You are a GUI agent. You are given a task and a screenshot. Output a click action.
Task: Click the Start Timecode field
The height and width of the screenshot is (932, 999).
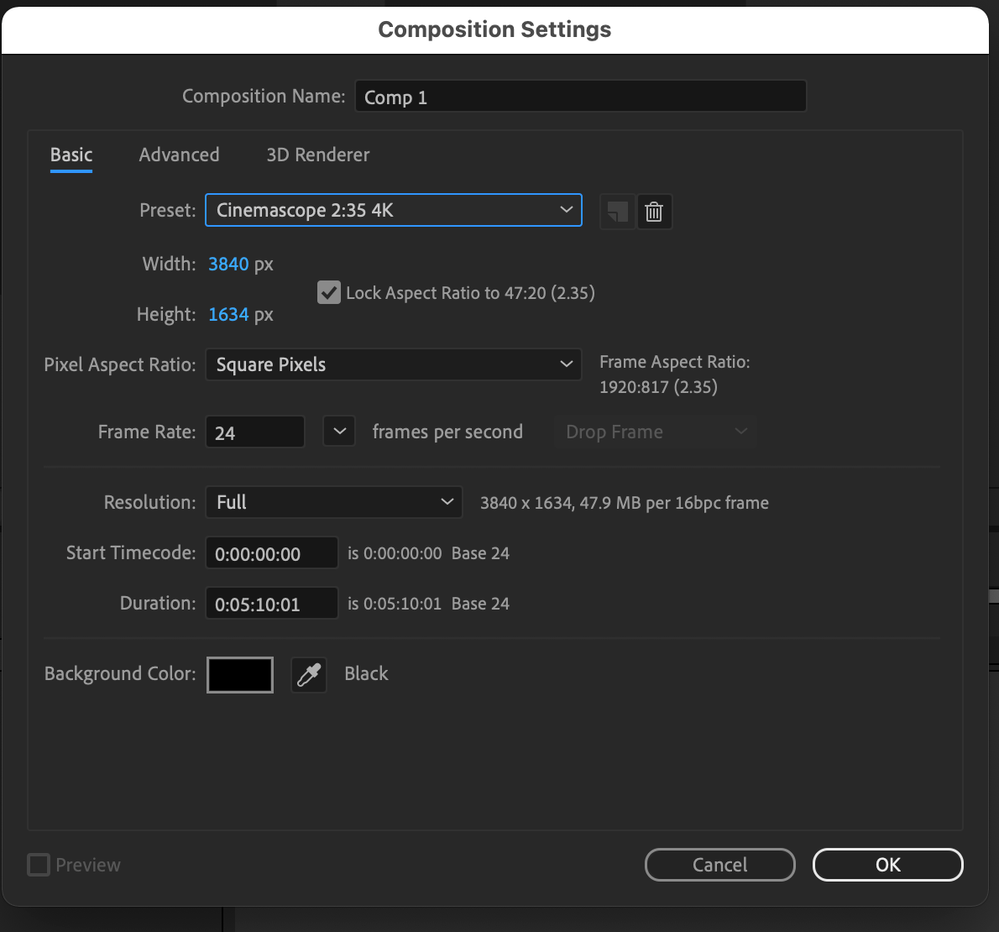coord(271,553)
